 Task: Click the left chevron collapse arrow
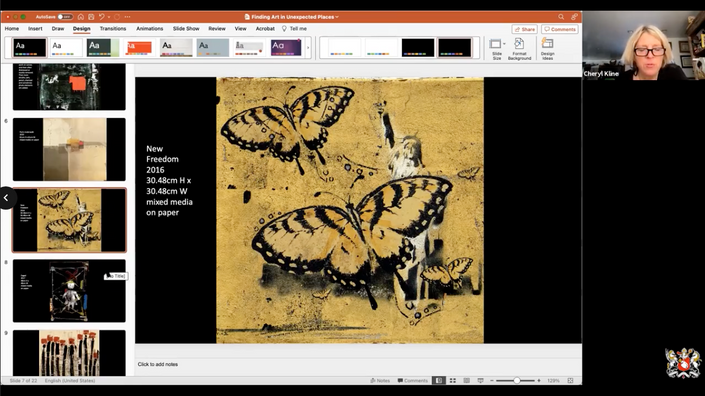[x=6, y=198]
